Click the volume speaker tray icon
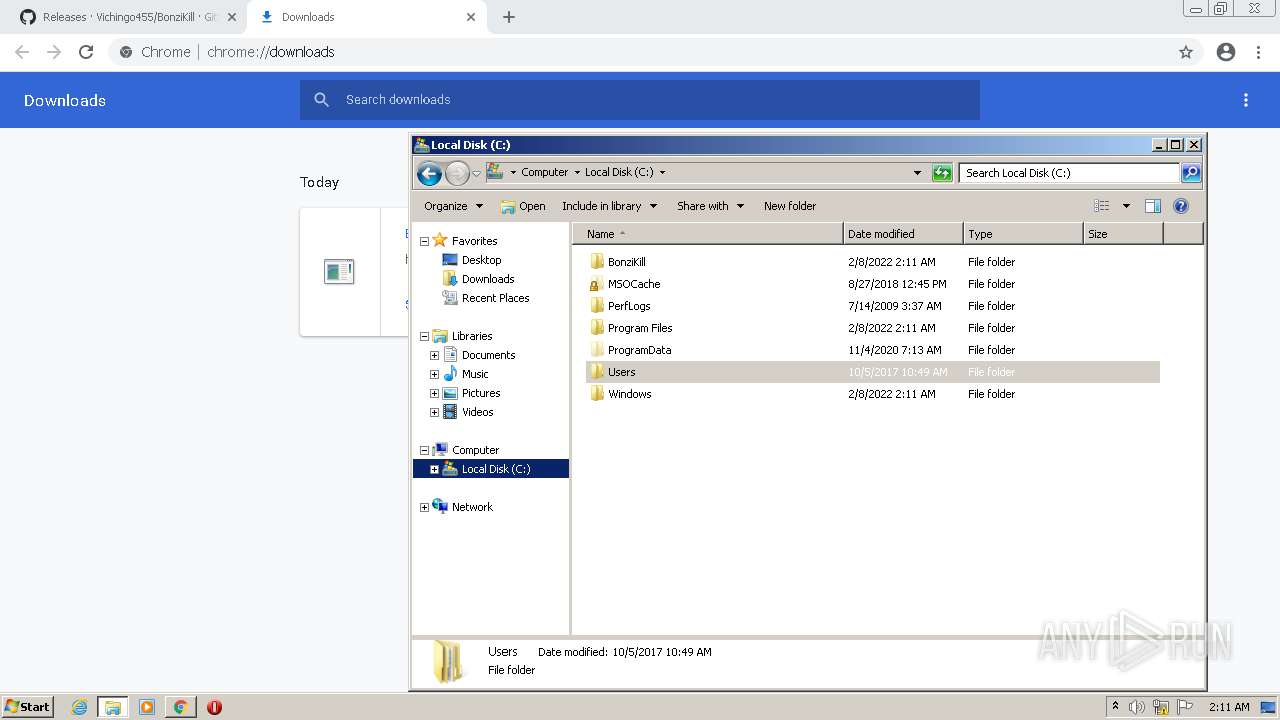Screen dimensions: 1280x720 pos(1137,707)
